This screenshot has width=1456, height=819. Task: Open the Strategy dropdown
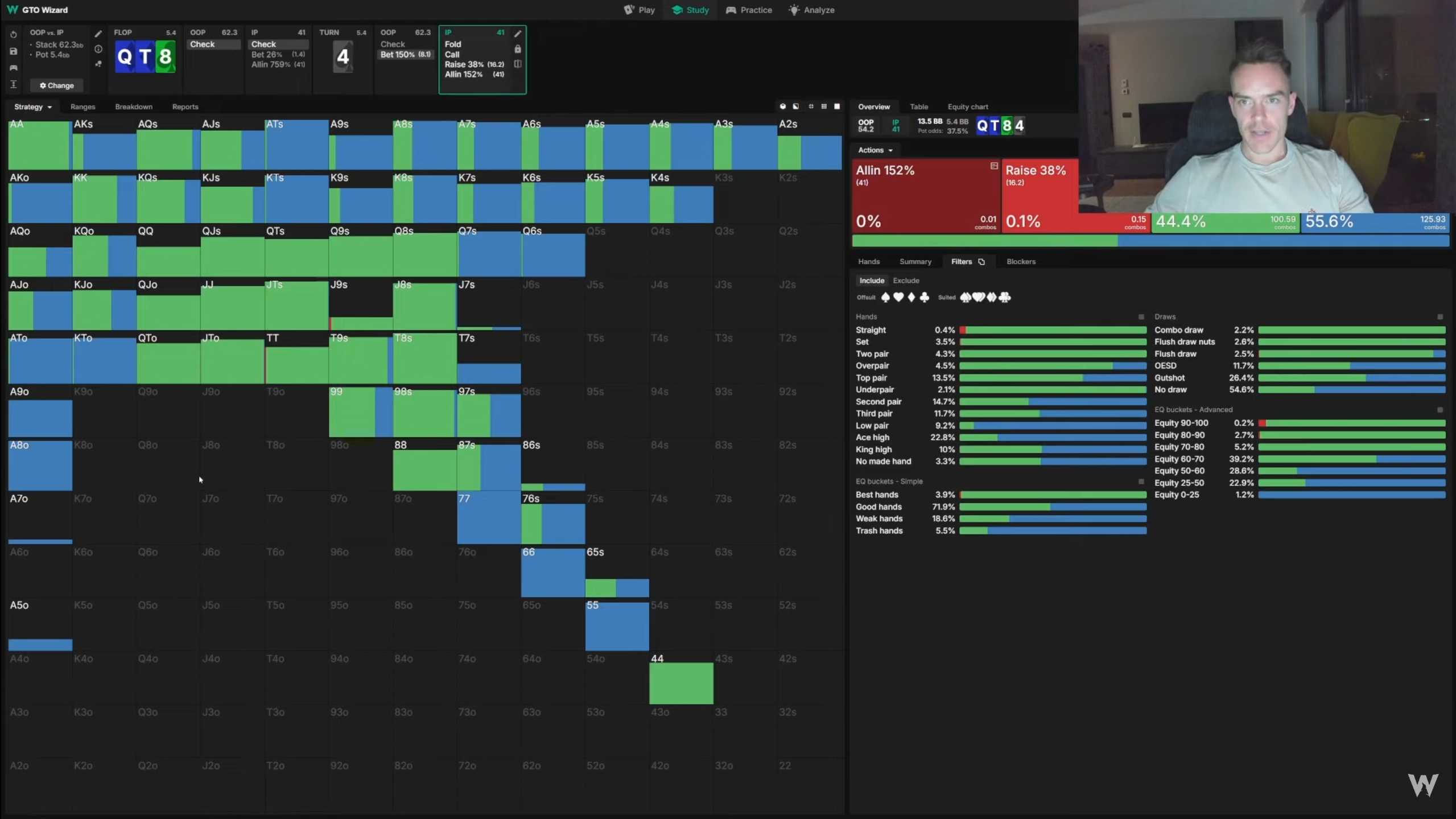(32, 107)
